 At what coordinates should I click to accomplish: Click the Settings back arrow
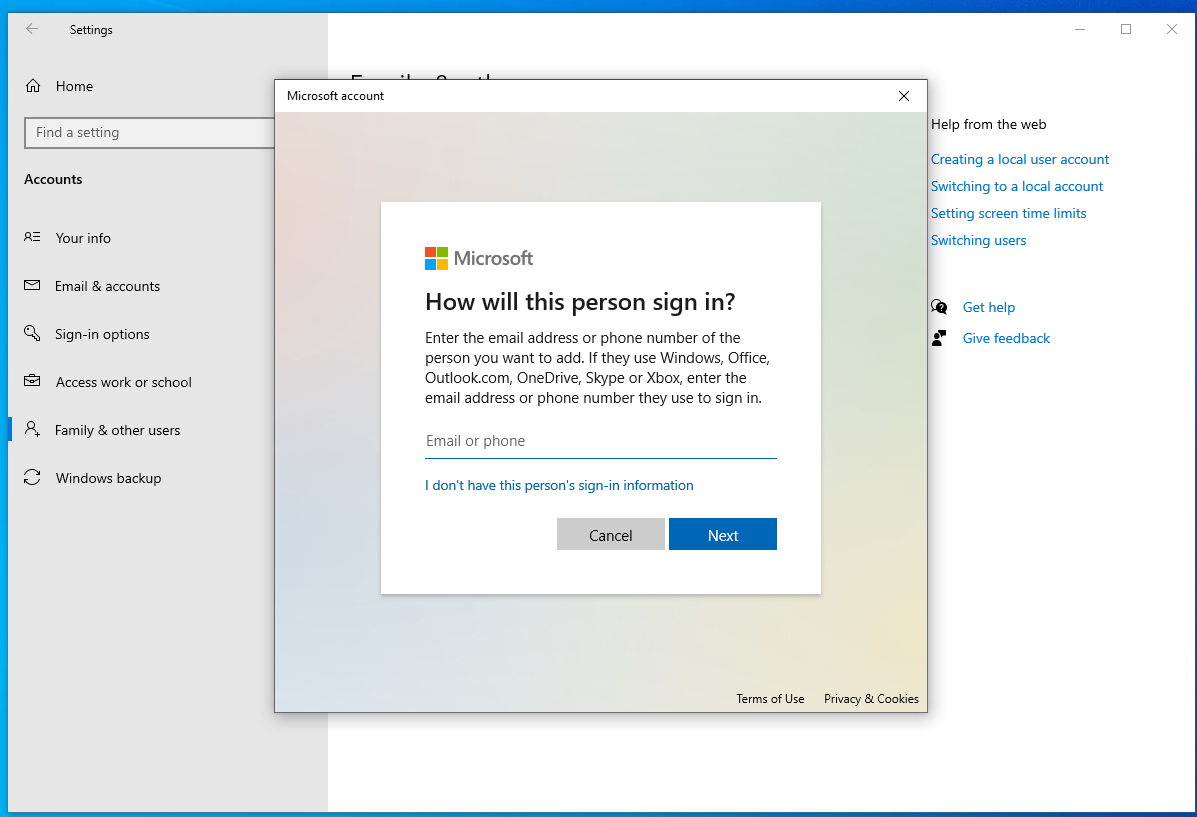point(32,29)
